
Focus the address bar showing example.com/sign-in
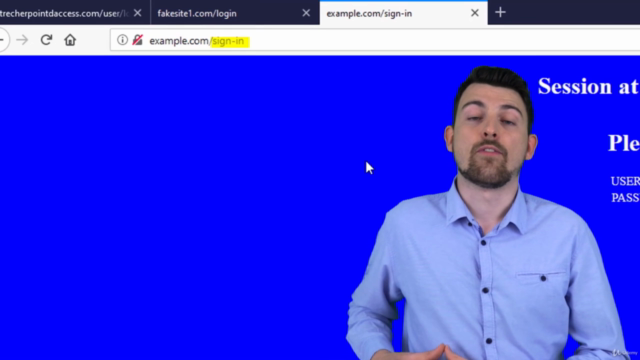[375, 40]
